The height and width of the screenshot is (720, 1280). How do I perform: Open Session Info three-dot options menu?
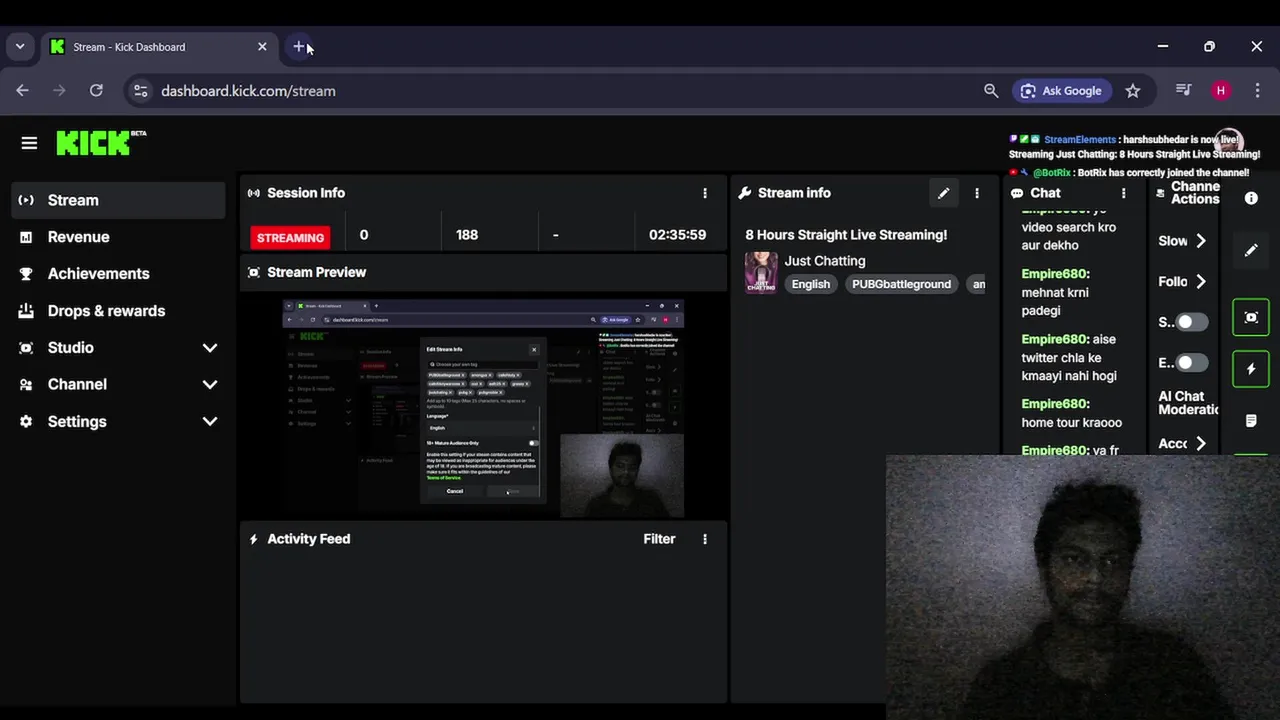click(x=705, y=193)
